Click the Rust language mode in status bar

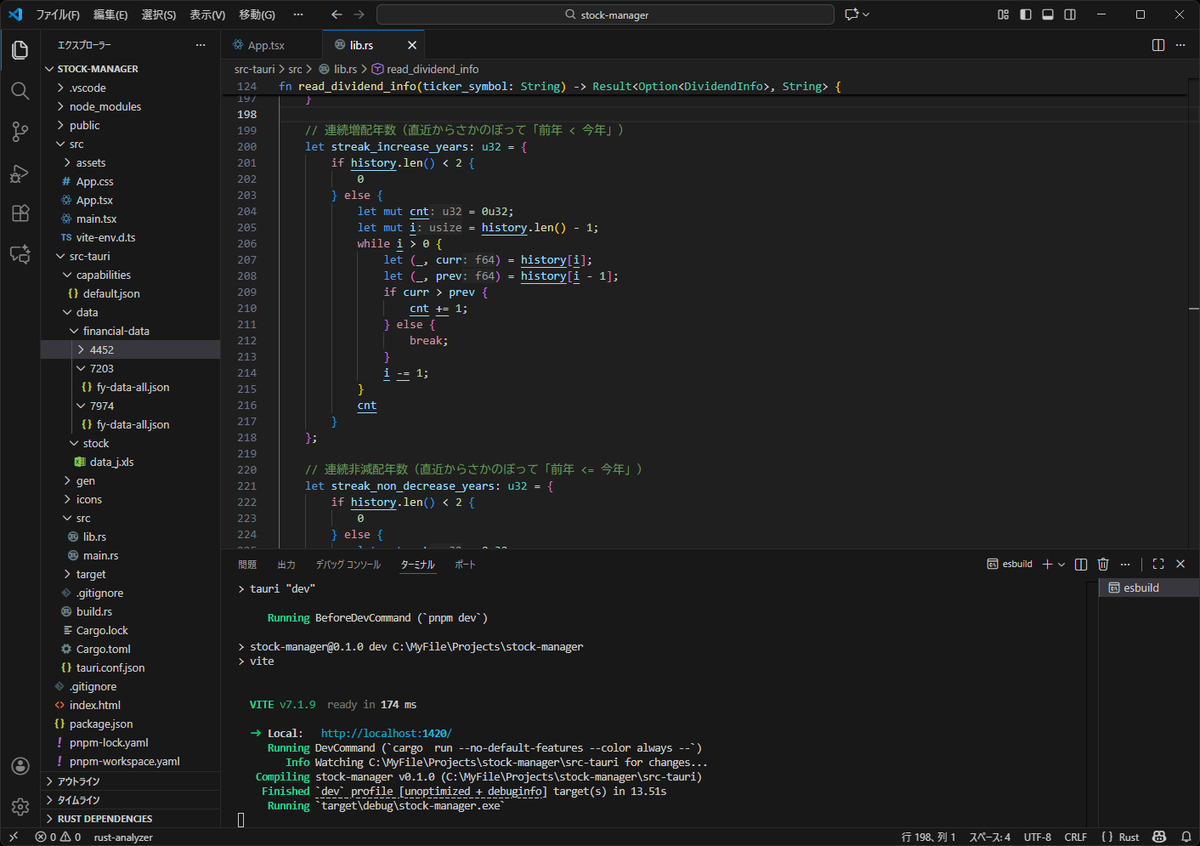[1128, 837]
